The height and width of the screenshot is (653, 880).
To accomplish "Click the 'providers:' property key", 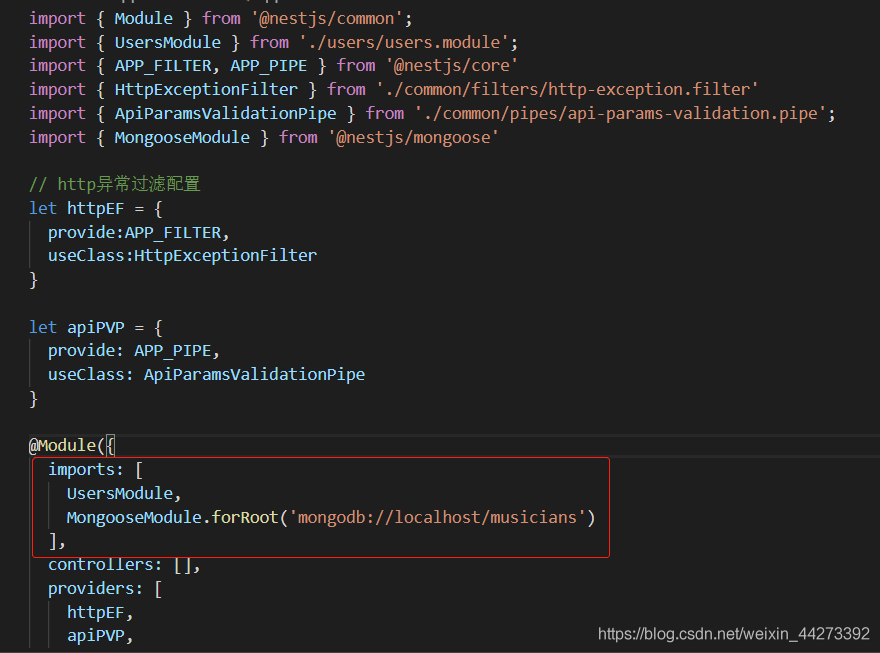I will click(x=95, y=589).
